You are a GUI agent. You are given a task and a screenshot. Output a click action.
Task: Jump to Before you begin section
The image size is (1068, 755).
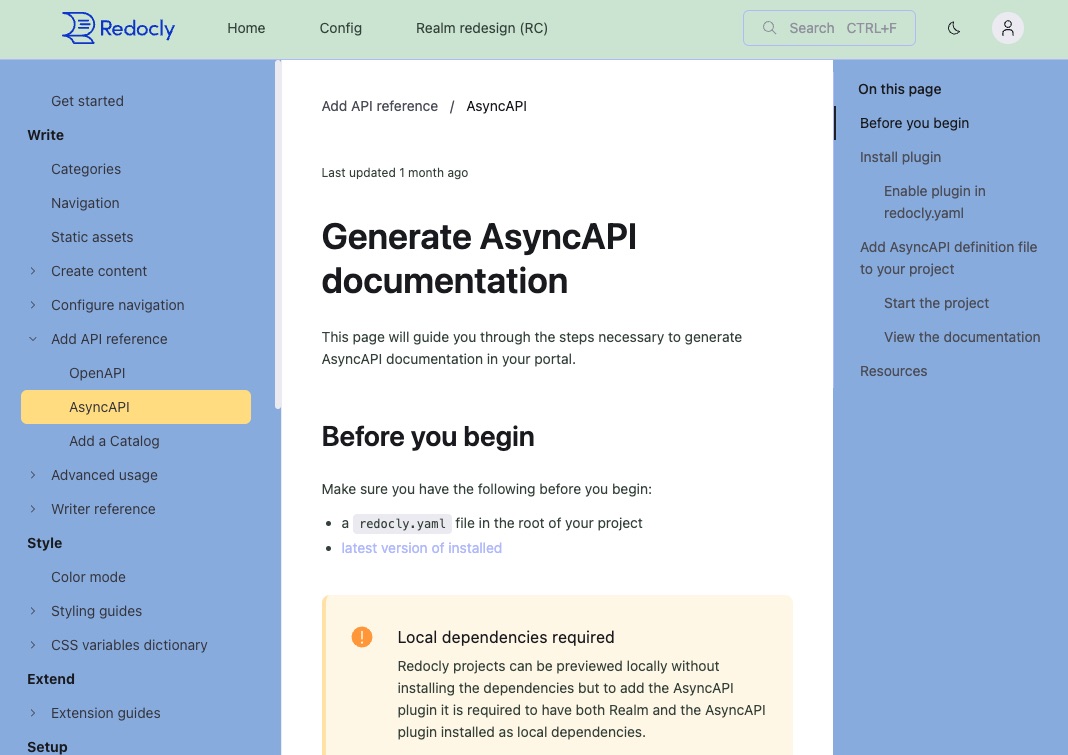(914, 123)
